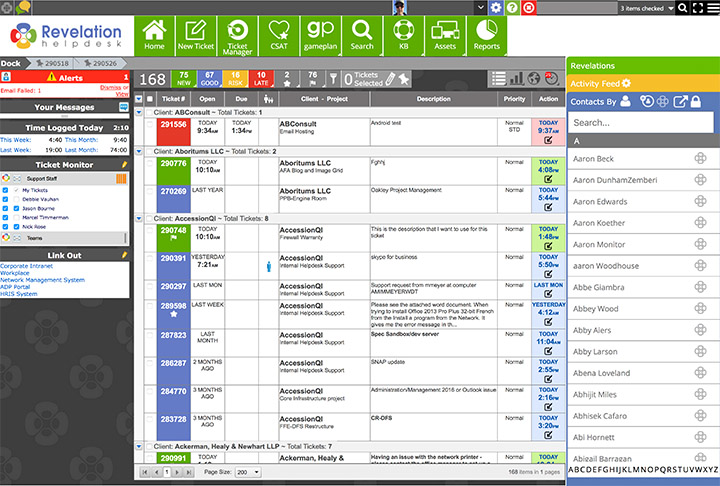Open the user profile dropdown chevron
This screenshot has height=486, width=720.
click(x=480, y=7)
